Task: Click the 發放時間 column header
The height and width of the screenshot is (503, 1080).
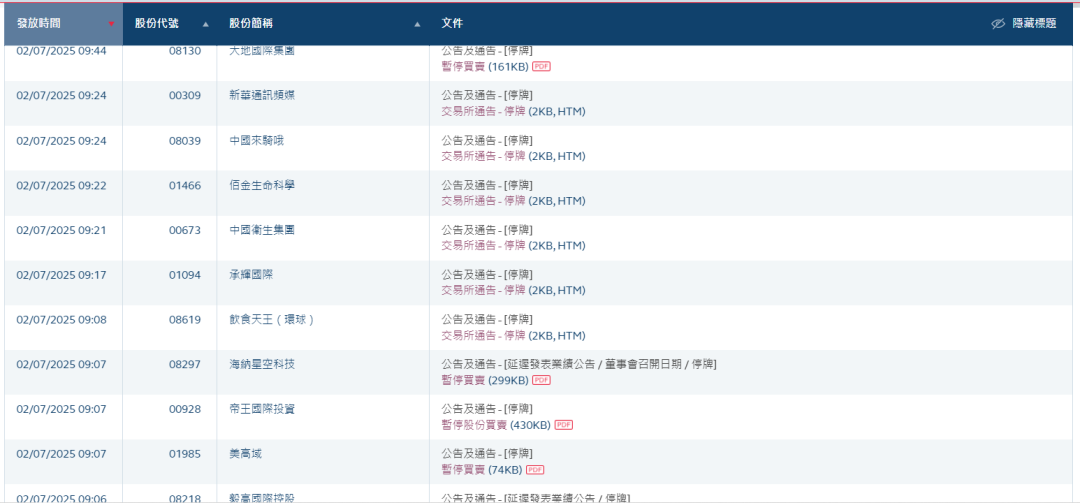Action: 63,23
